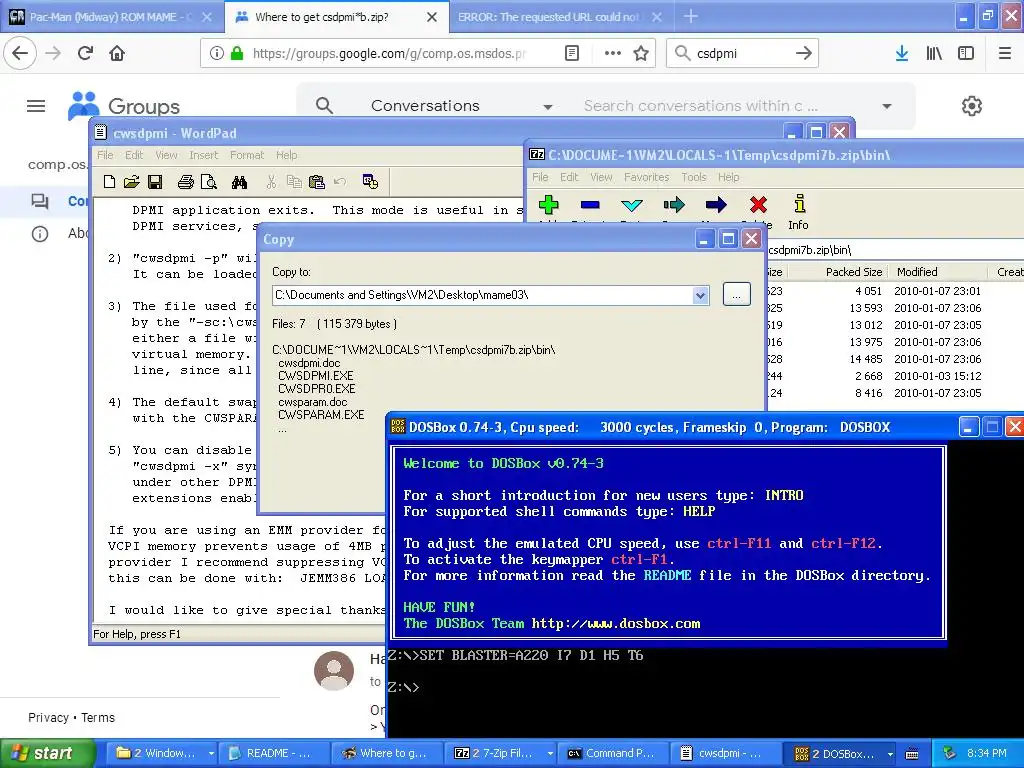Click Windows start button
Viewport: 1024px width, 768px height.
48,754
